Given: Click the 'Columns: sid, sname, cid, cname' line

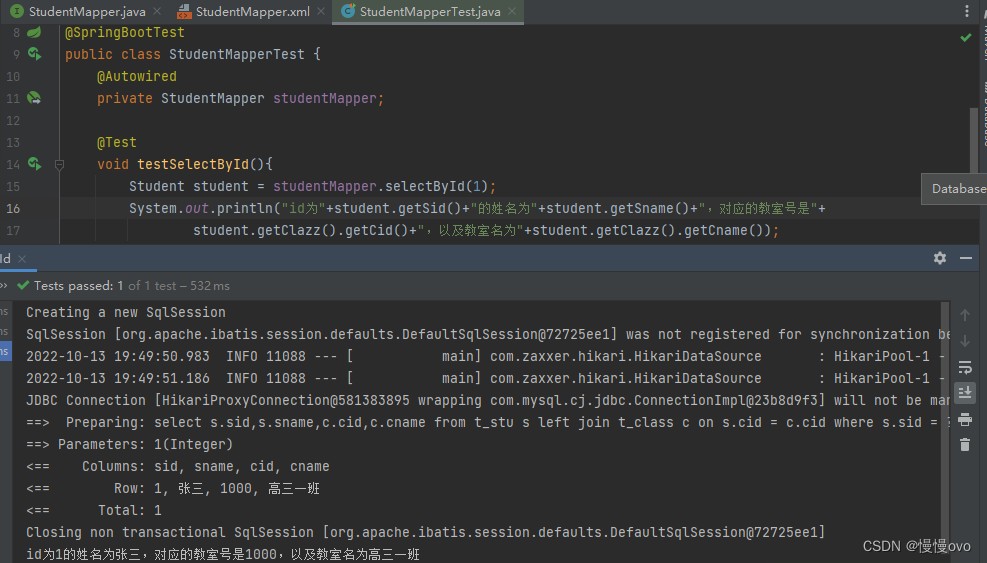Looking at the screenshot, I should coord(178,467).
